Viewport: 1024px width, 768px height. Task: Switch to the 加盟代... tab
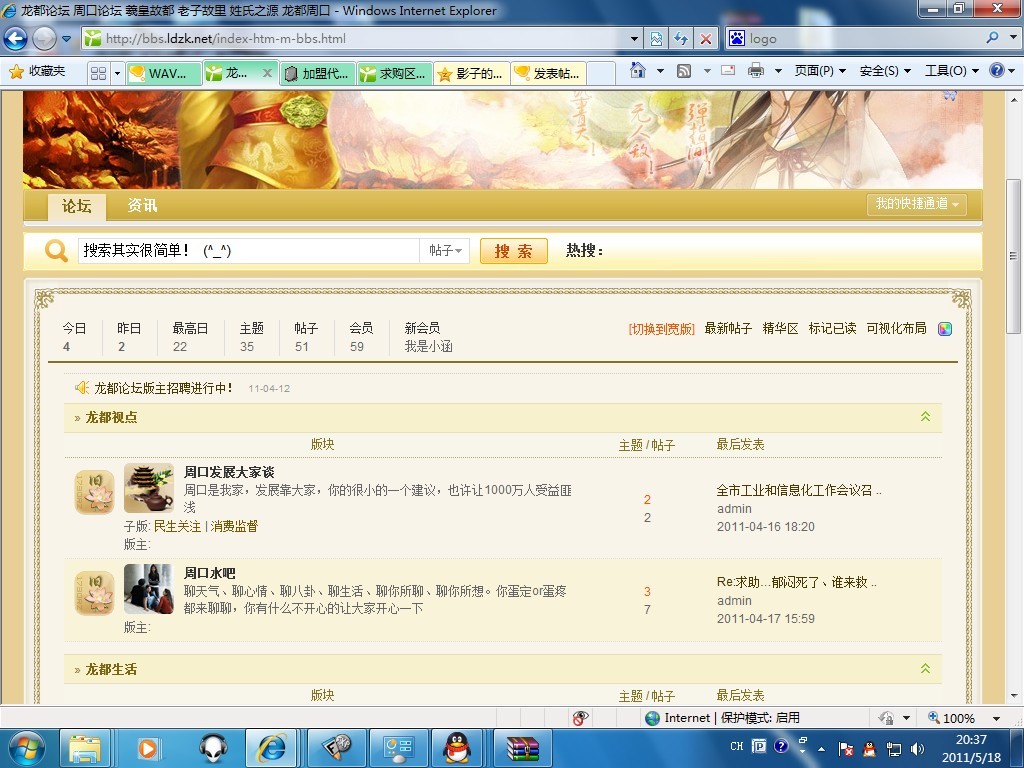pos(318,74)
